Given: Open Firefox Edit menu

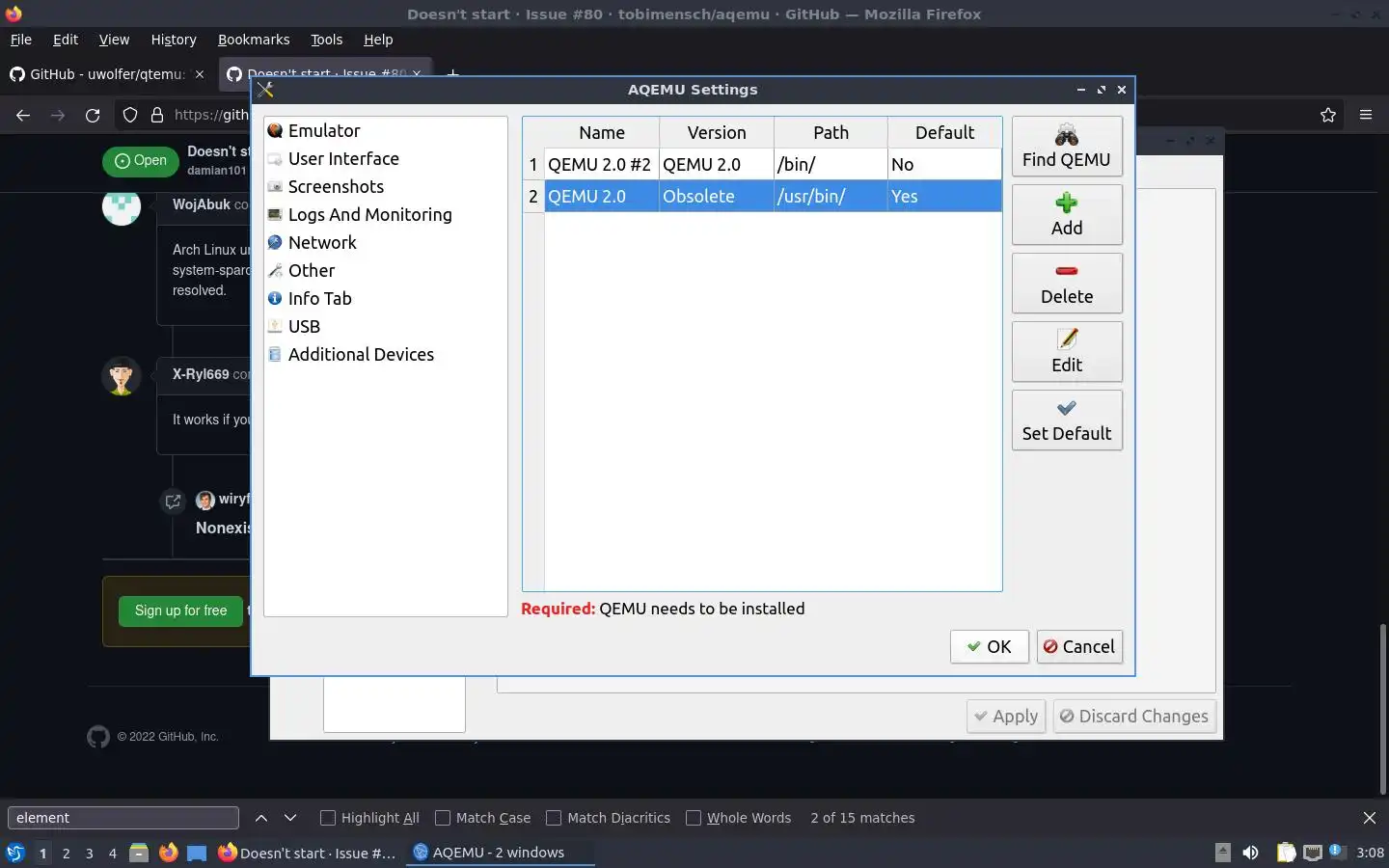Looking at the screenshot, I should click(66, 40).
